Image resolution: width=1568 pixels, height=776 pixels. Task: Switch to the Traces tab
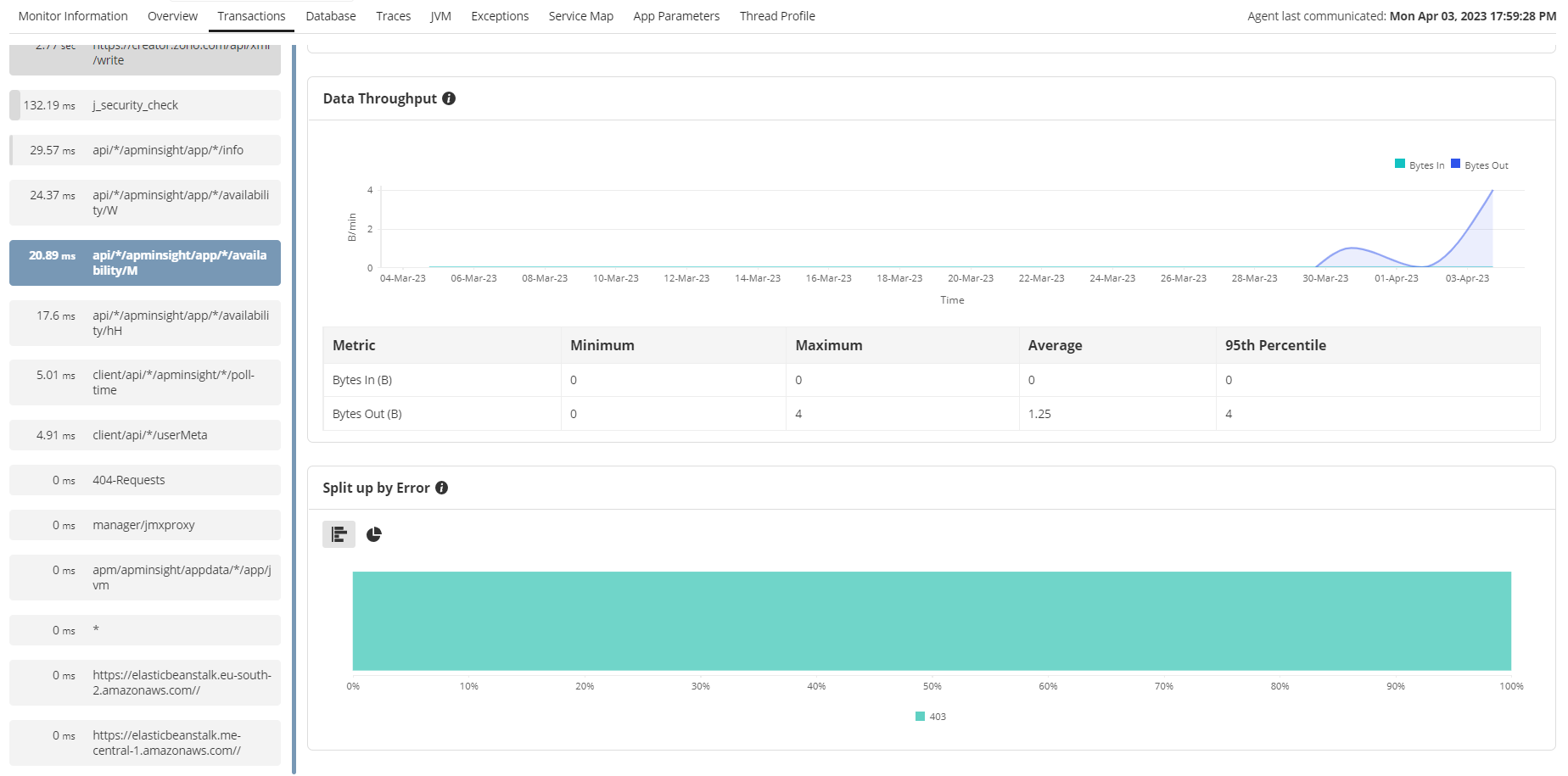click(393, 16)
